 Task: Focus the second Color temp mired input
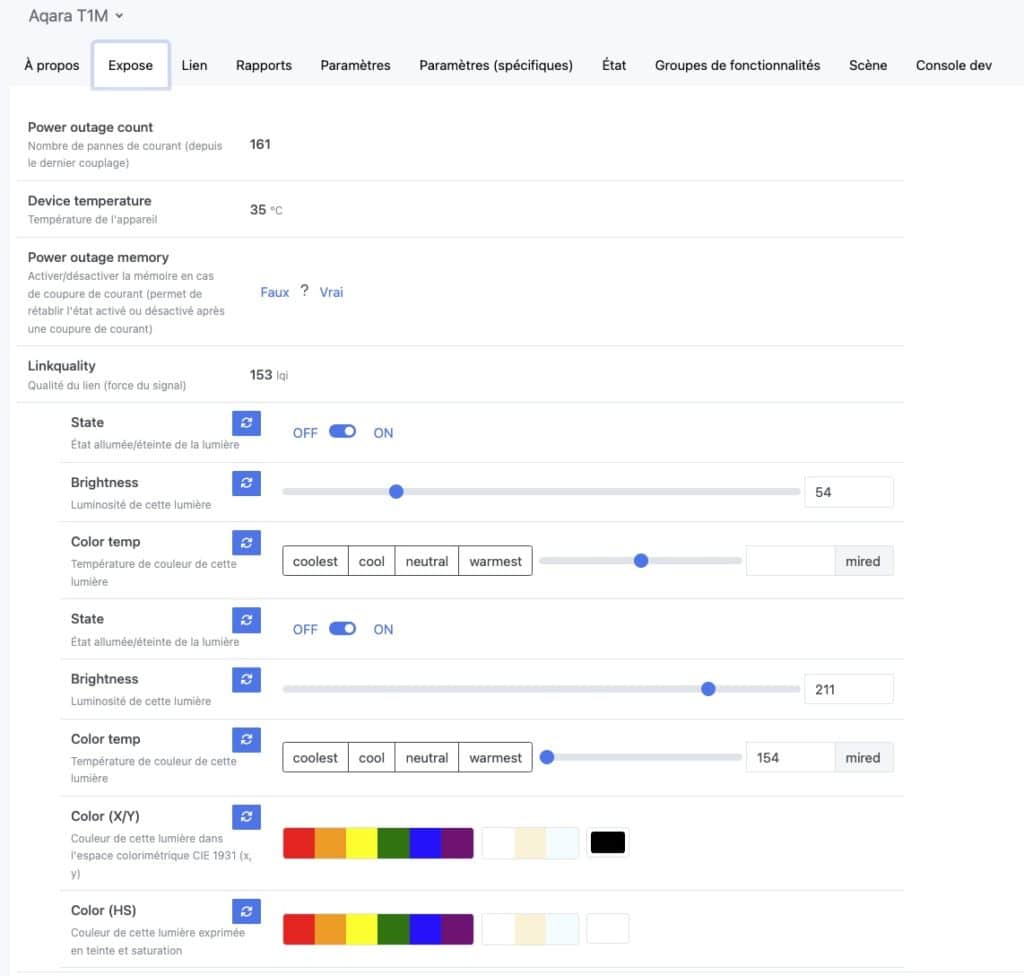790,758
